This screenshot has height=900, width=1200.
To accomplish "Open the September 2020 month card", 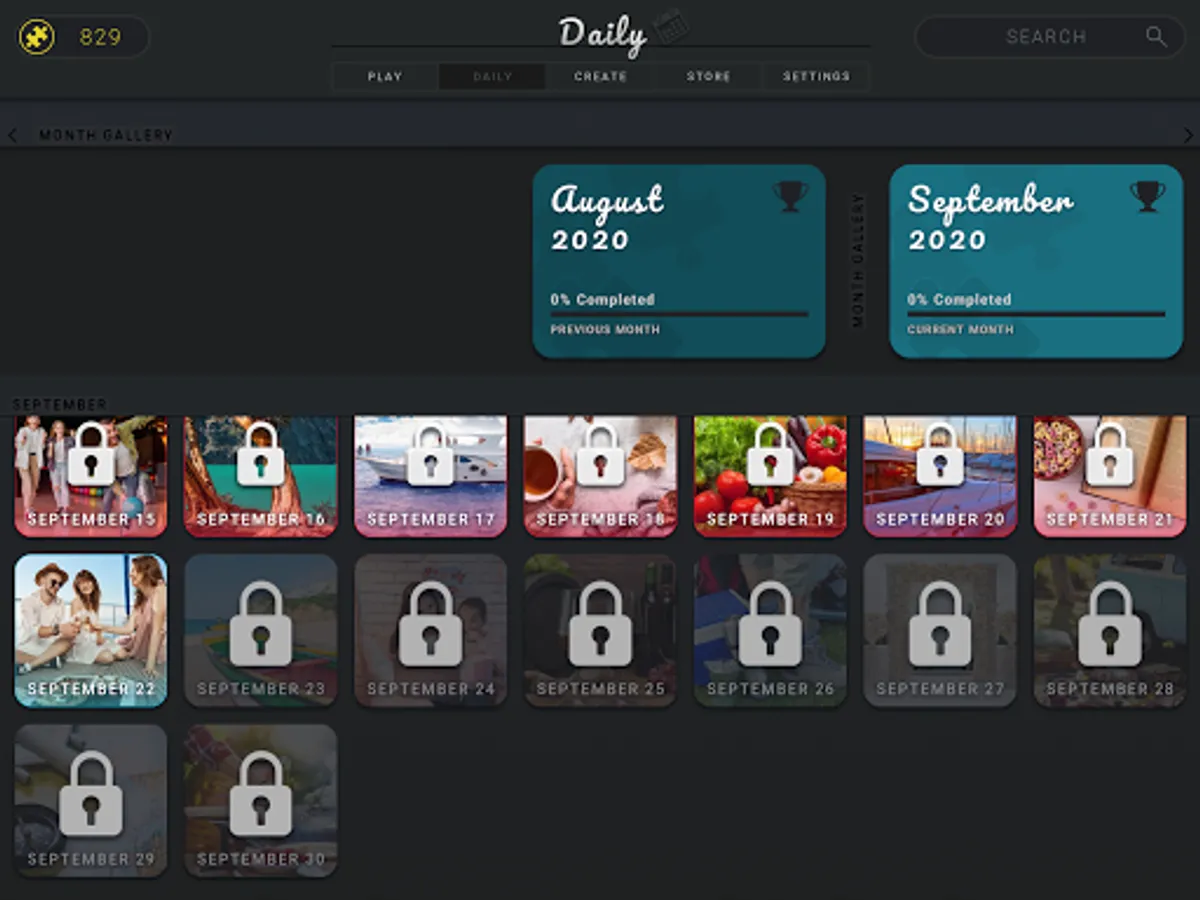I will click(1036, 261).
